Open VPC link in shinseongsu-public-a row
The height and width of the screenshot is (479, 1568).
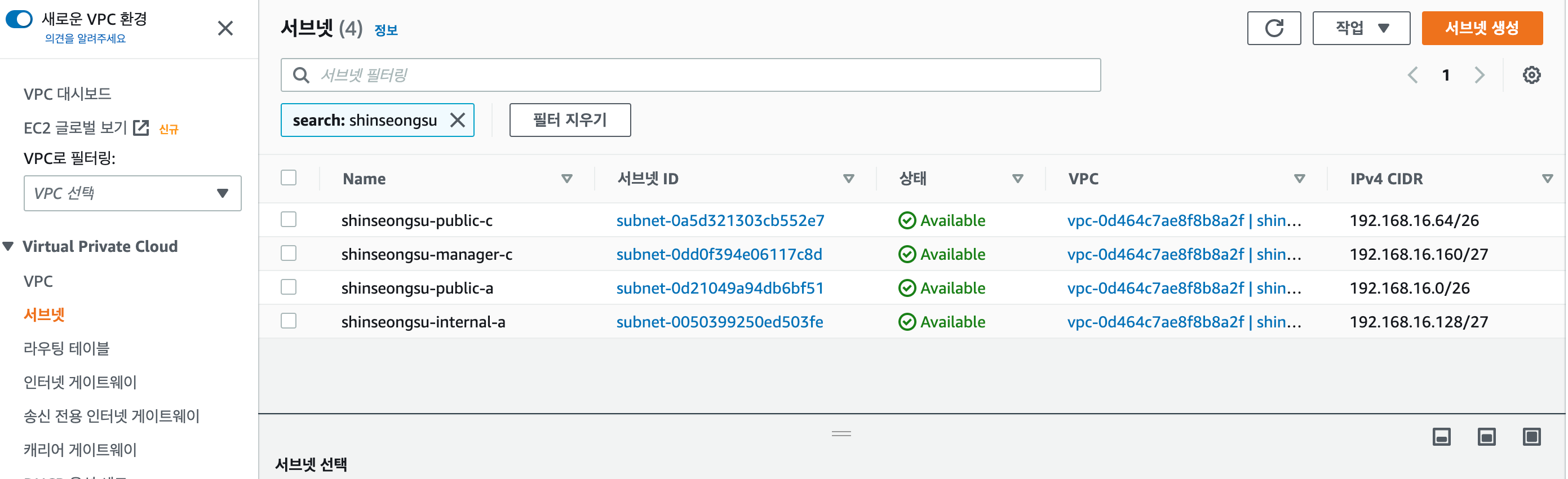pyautogui.click(x=1184, y=288)
